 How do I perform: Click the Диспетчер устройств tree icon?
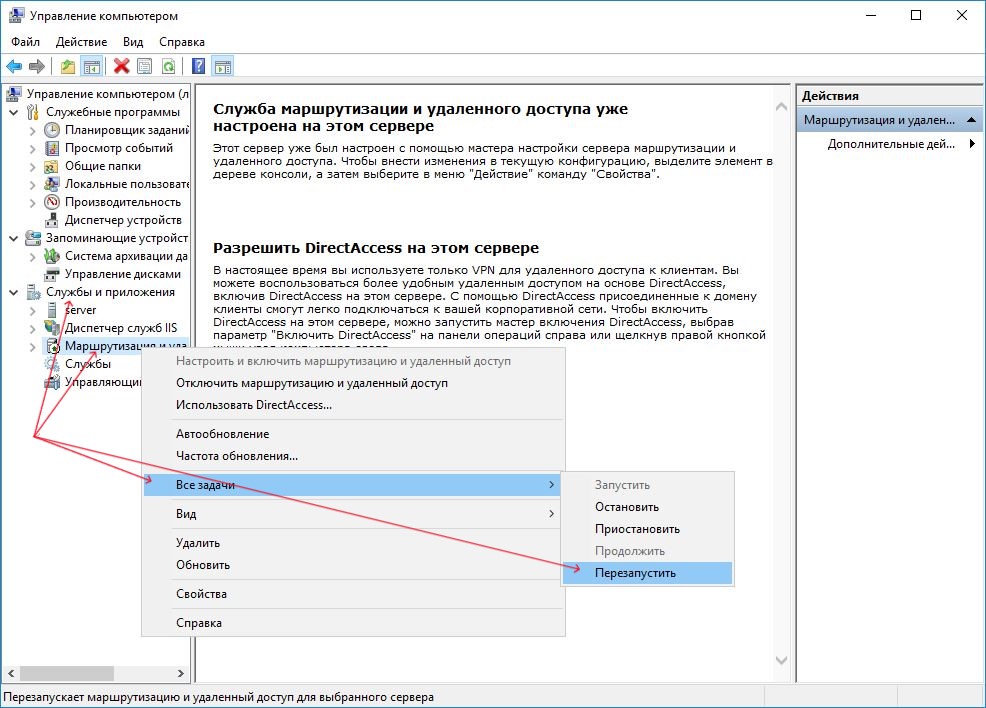click(52, 220)
